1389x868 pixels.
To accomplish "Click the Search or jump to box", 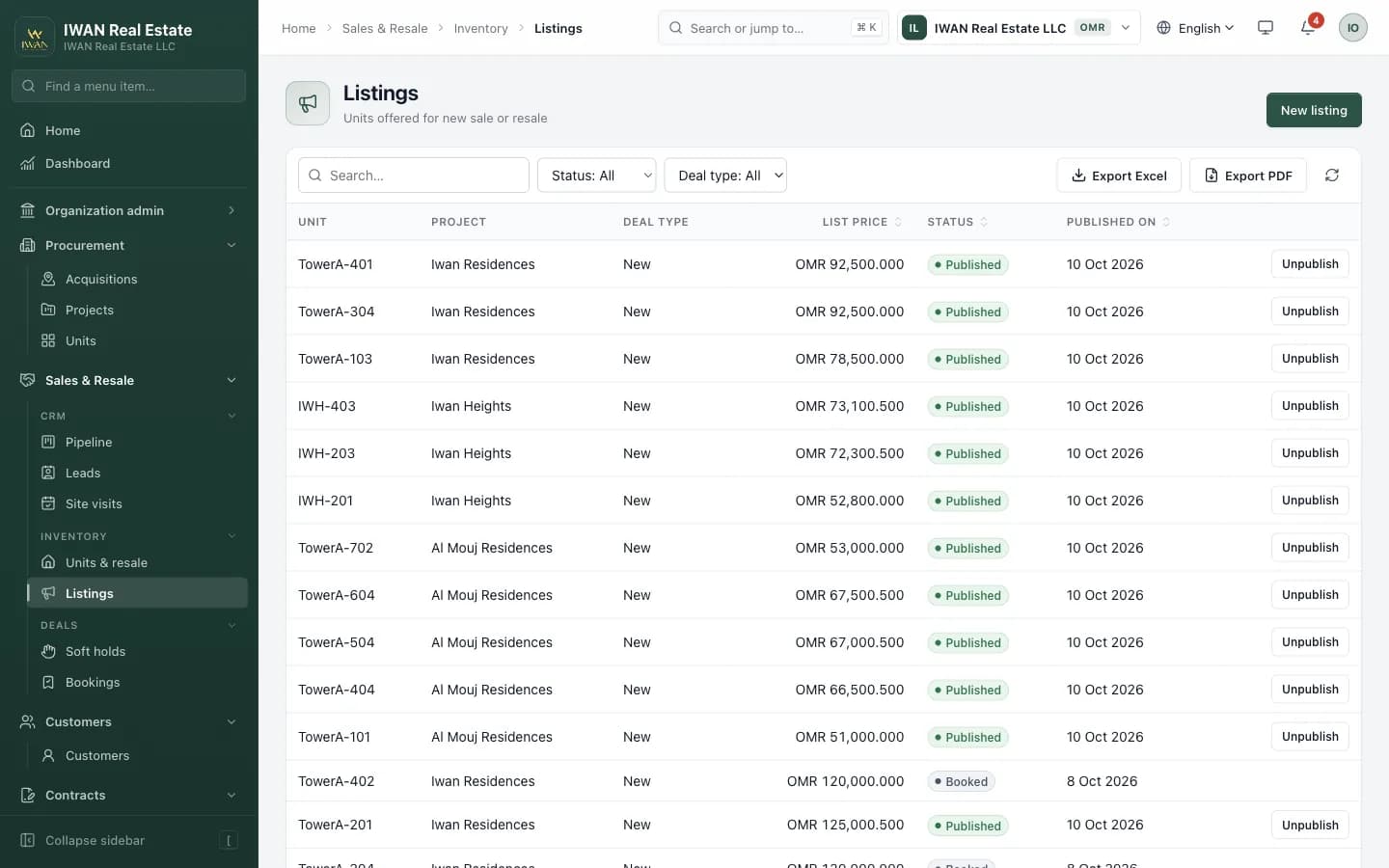I will coord(774,28).
